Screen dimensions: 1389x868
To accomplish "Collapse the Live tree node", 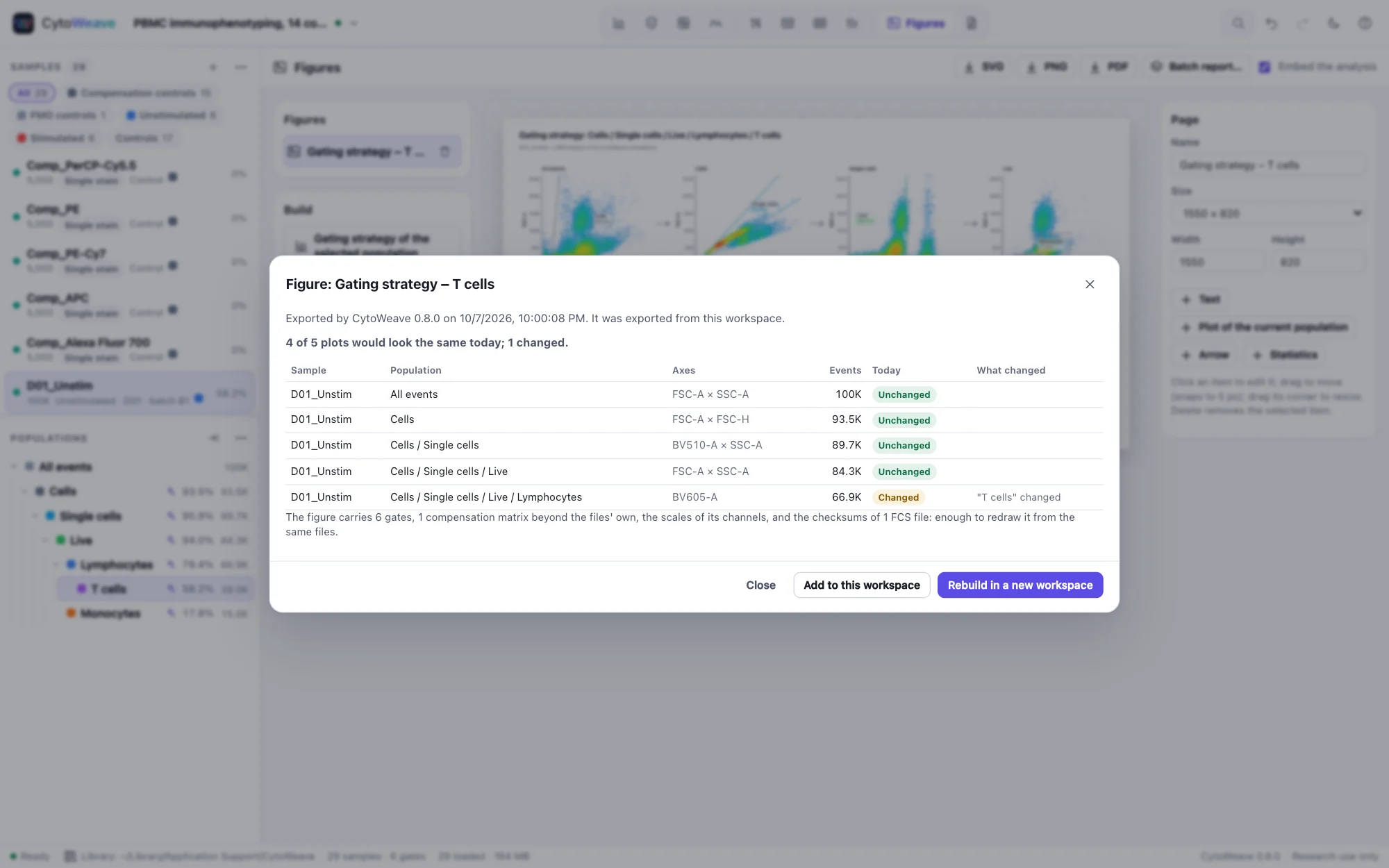I will pos(45,540).
